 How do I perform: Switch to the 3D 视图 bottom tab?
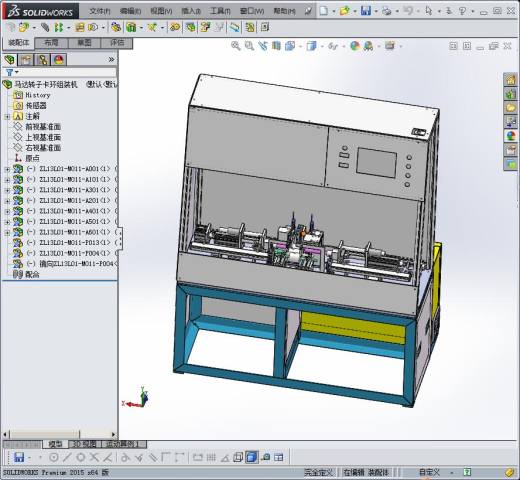click(x=85, y=444)
